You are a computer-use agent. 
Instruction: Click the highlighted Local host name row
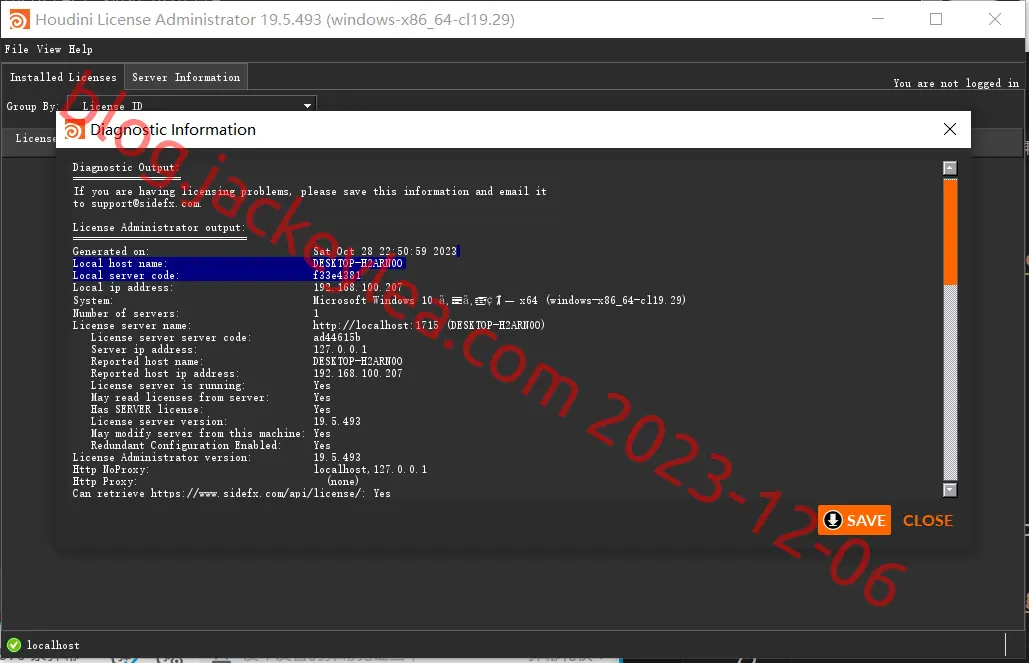point(238,263)
